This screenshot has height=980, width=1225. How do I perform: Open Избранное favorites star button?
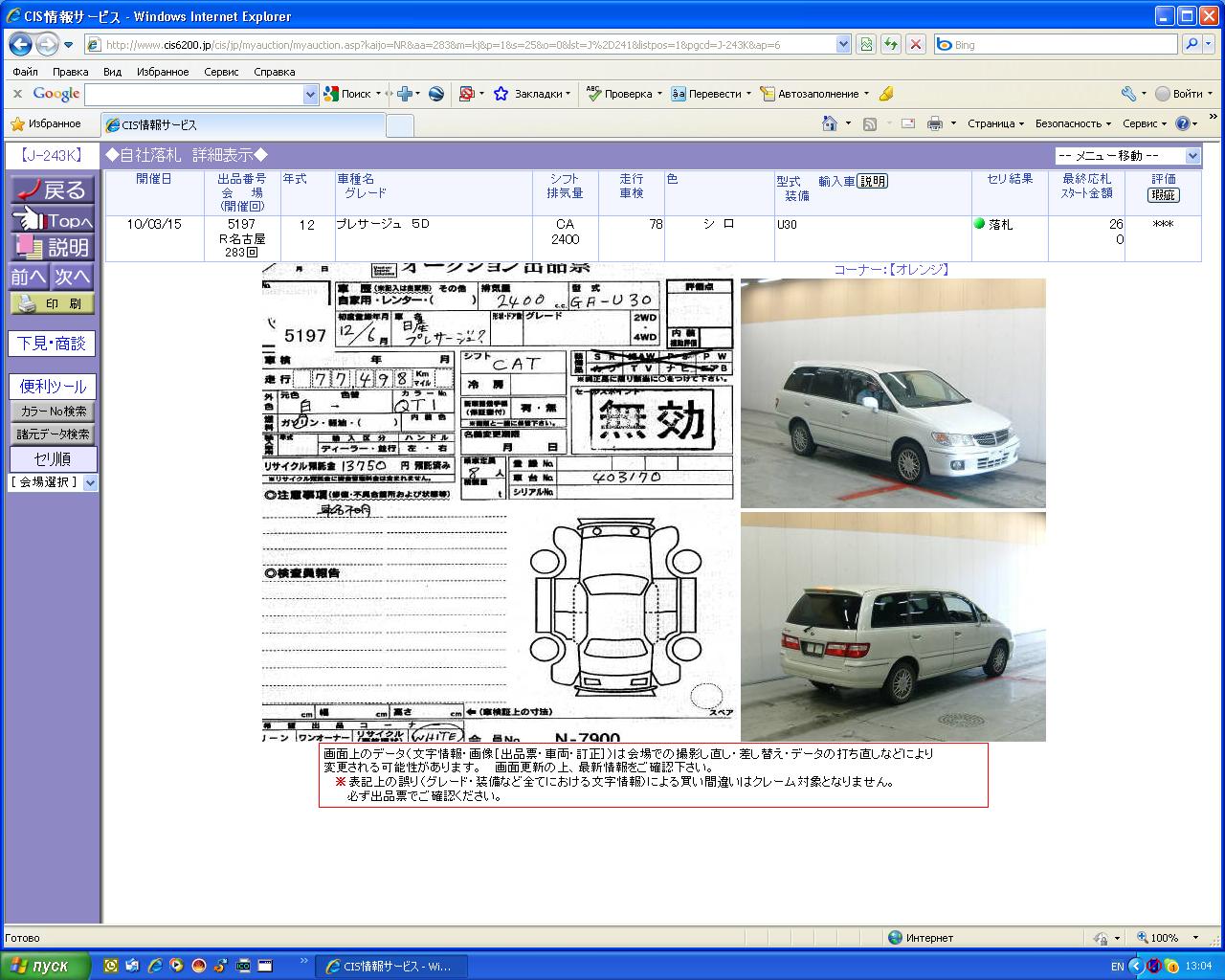[x=46, y=123]
